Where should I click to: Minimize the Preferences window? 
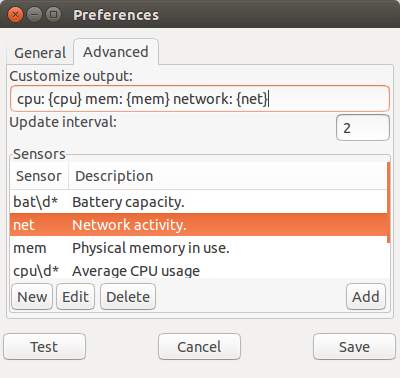(x=34, y=15)
